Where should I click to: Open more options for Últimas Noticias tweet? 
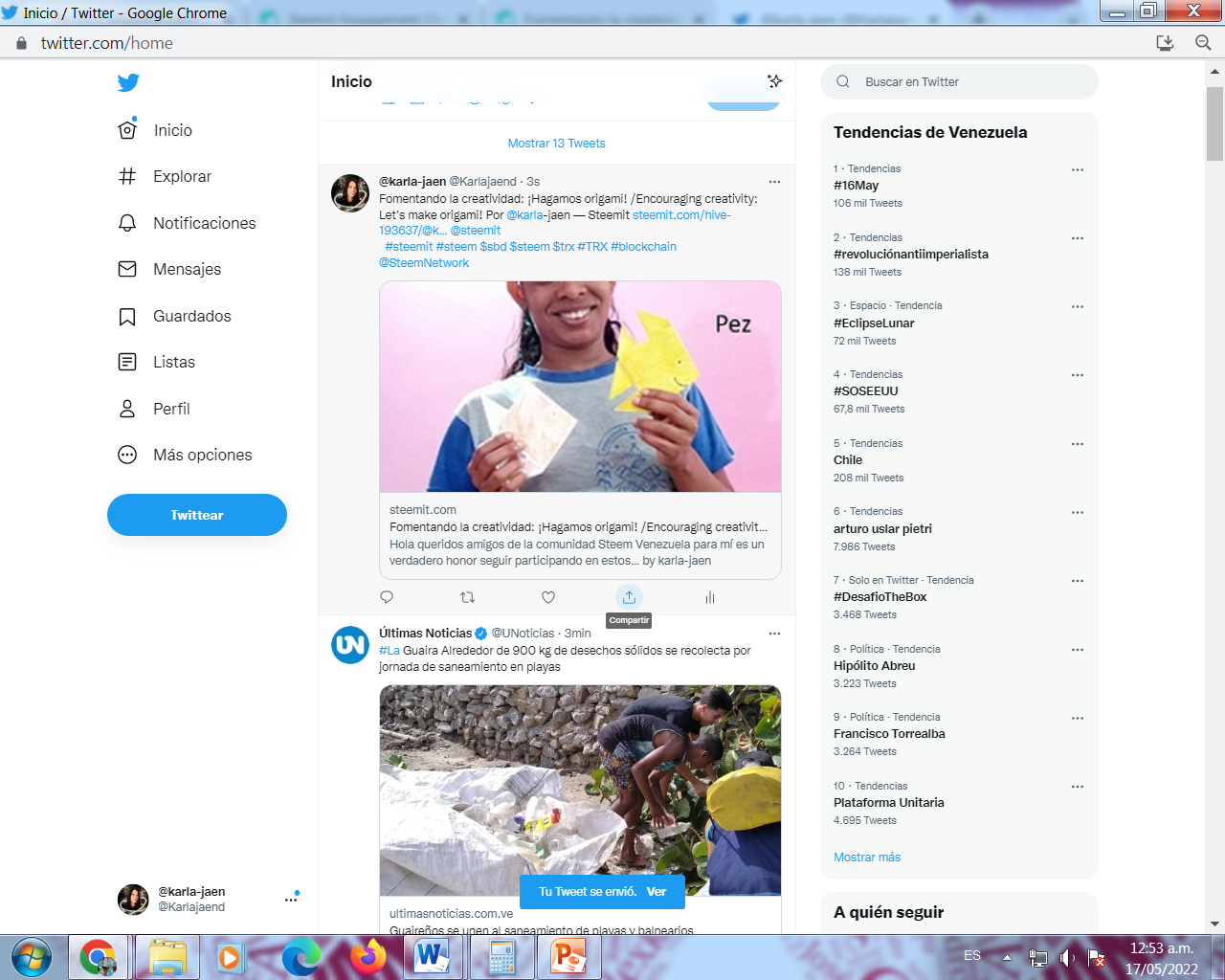pyautogui.click(x=774, y=634)
